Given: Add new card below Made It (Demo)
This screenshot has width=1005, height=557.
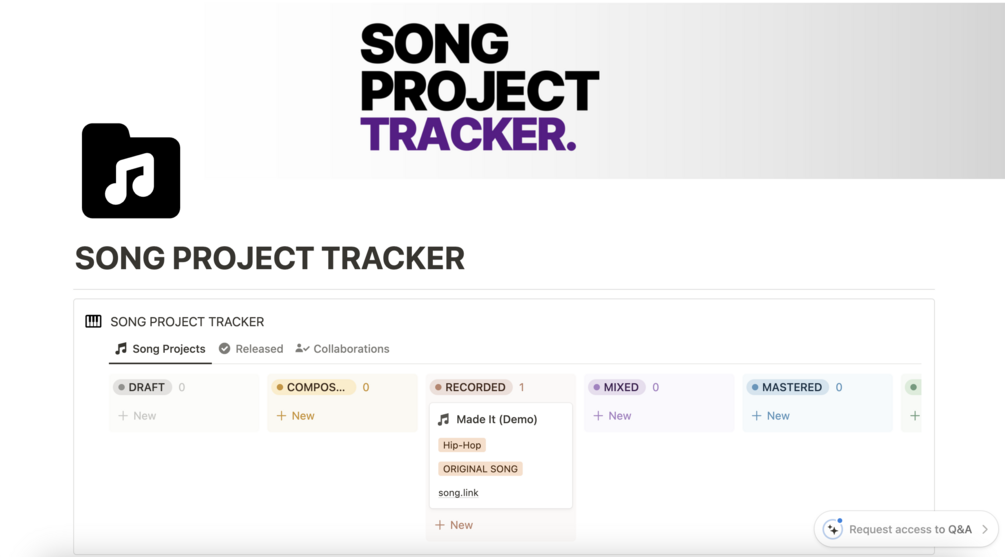Looking at the screenshot, I should pos(454,525).
